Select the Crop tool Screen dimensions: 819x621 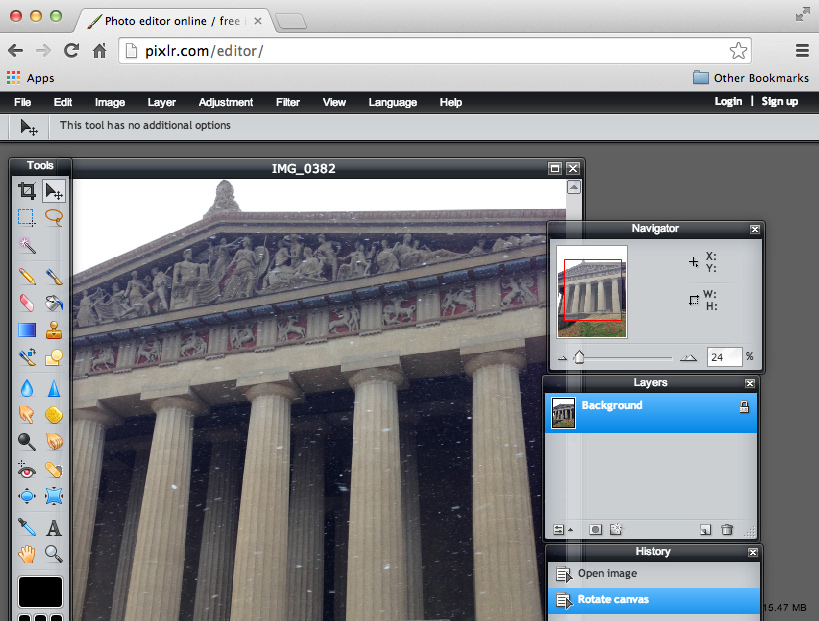coord(27,191)
